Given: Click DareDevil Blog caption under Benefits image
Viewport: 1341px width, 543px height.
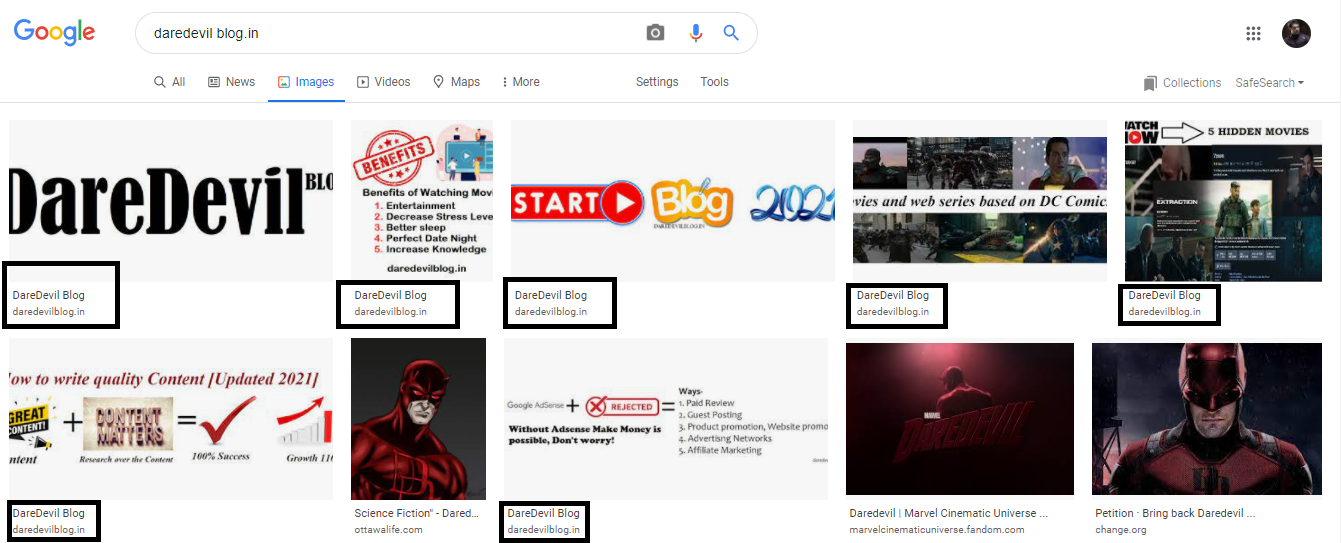Looking at the screenshot, I should point(390,295).
